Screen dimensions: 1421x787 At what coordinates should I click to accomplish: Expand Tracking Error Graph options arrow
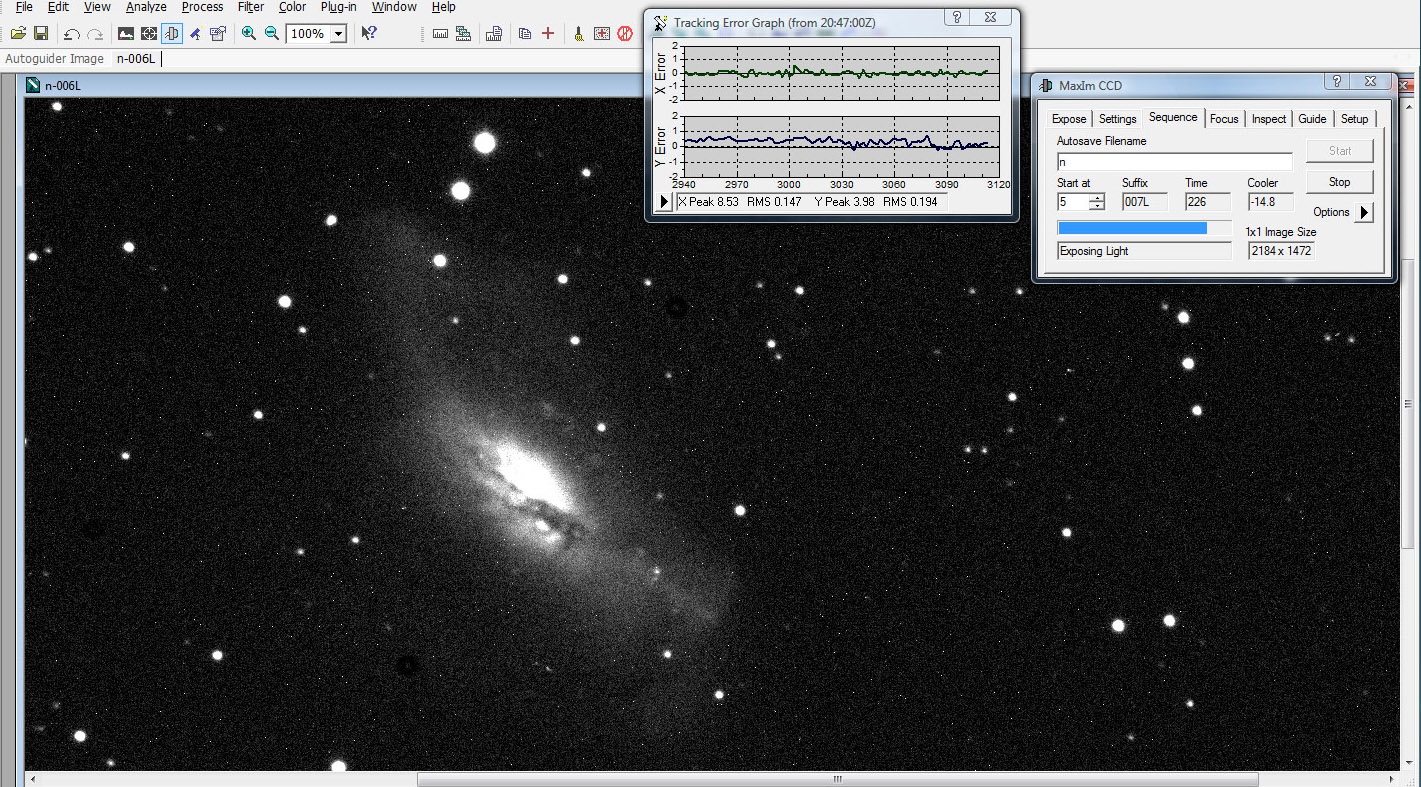[662, 202]
